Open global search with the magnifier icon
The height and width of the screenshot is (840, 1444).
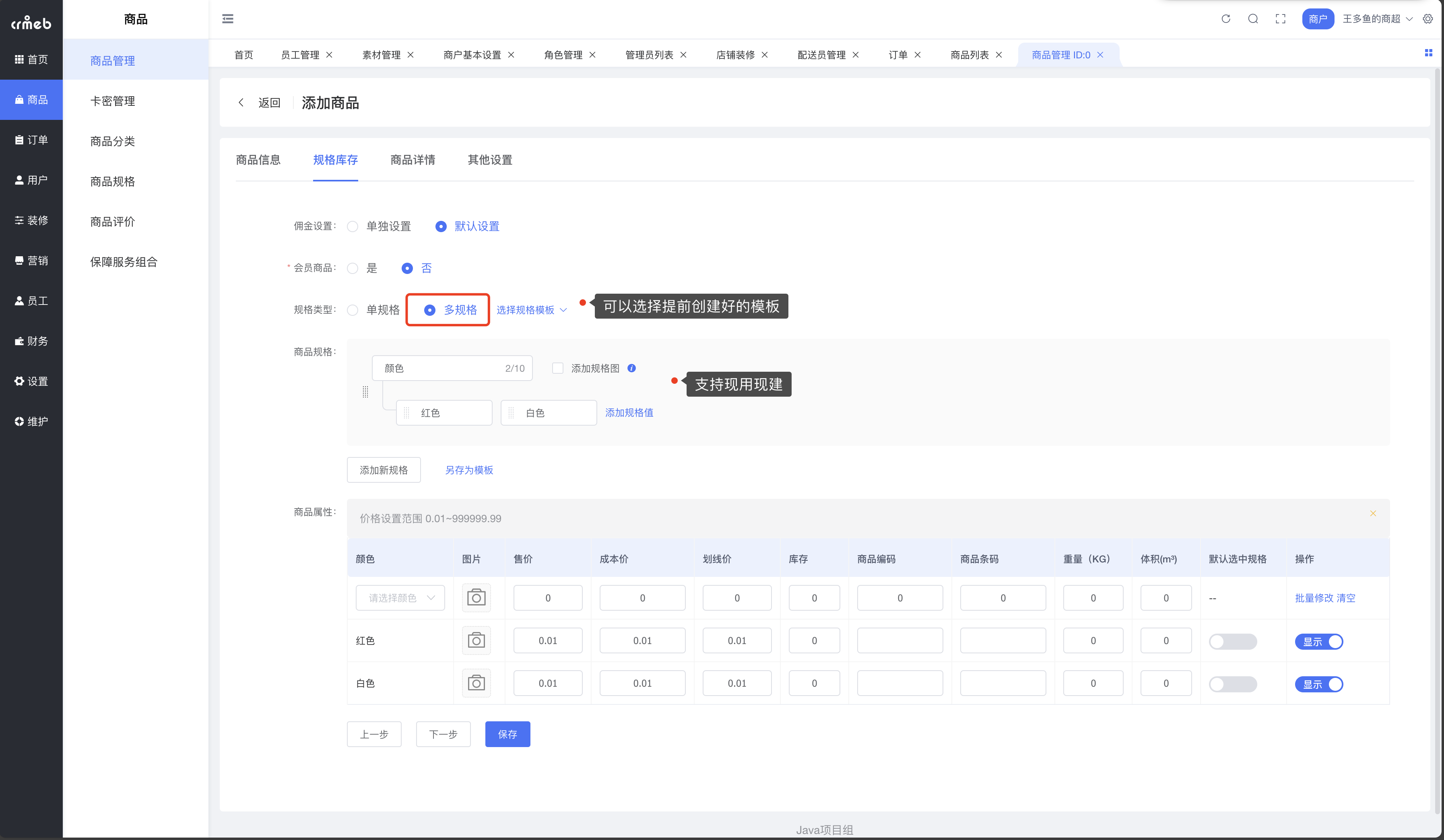click(1253, 19)
